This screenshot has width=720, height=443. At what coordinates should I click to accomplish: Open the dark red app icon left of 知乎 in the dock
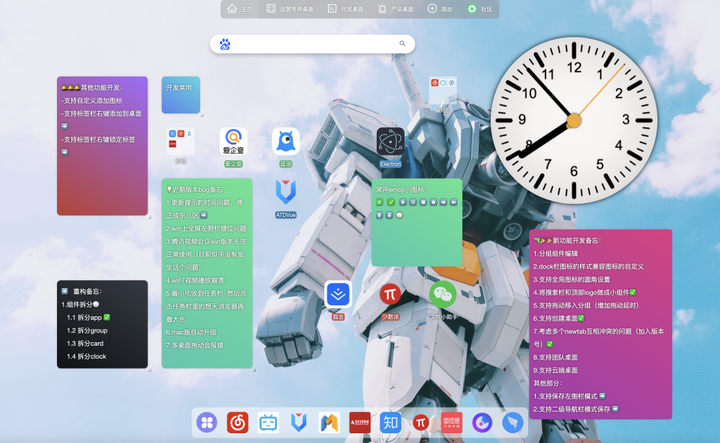(360, 422)
